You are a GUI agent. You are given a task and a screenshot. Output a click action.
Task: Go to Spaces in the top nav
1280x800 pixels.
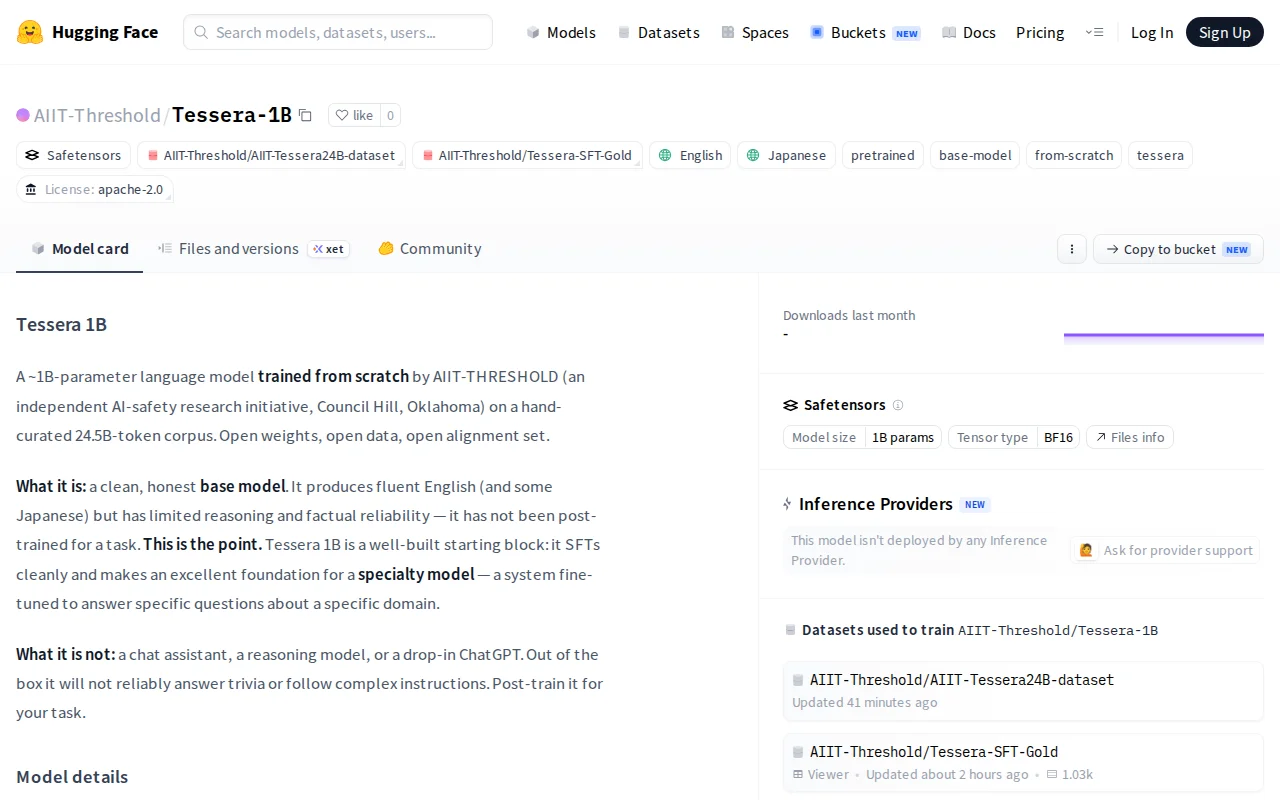click(x=755, y=32)
